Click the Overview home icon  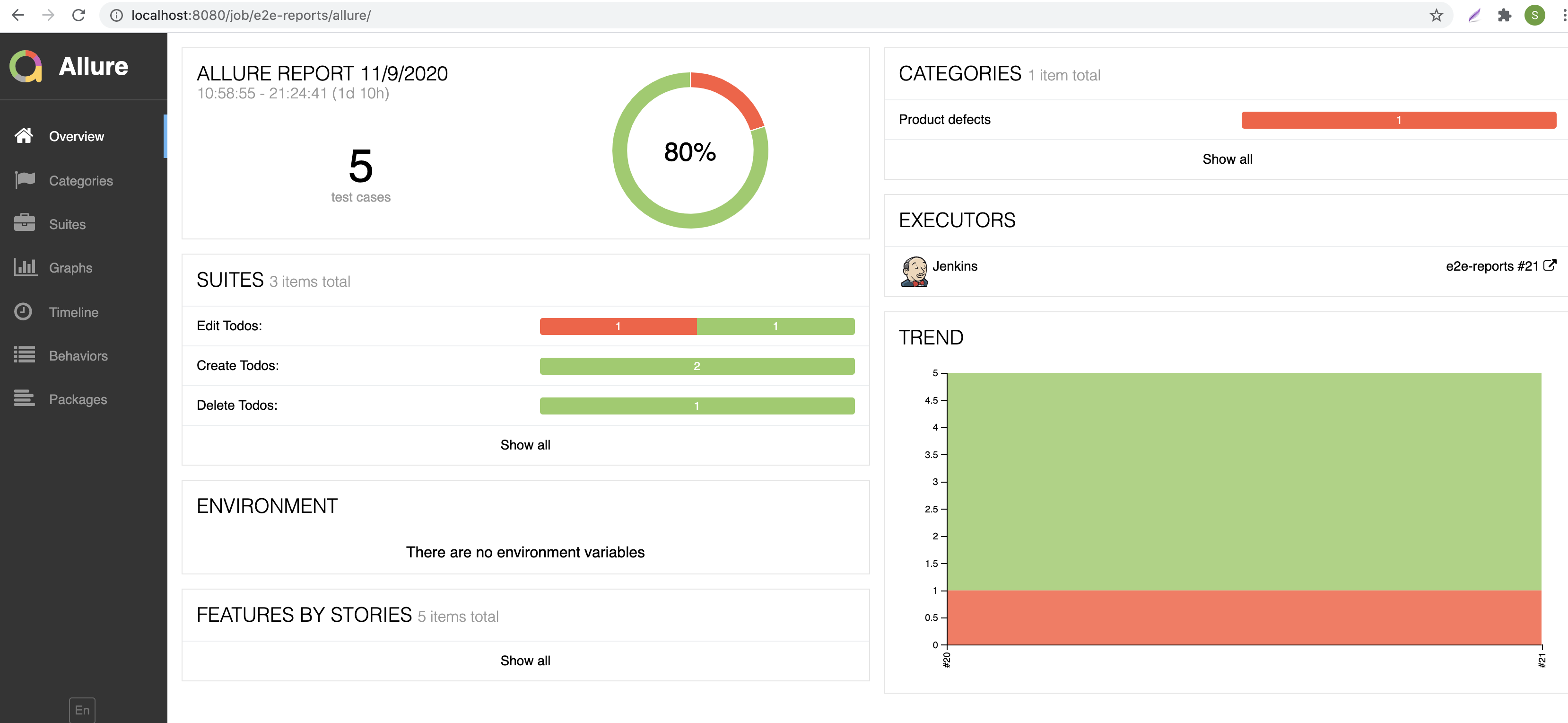(x=24, y=136)
